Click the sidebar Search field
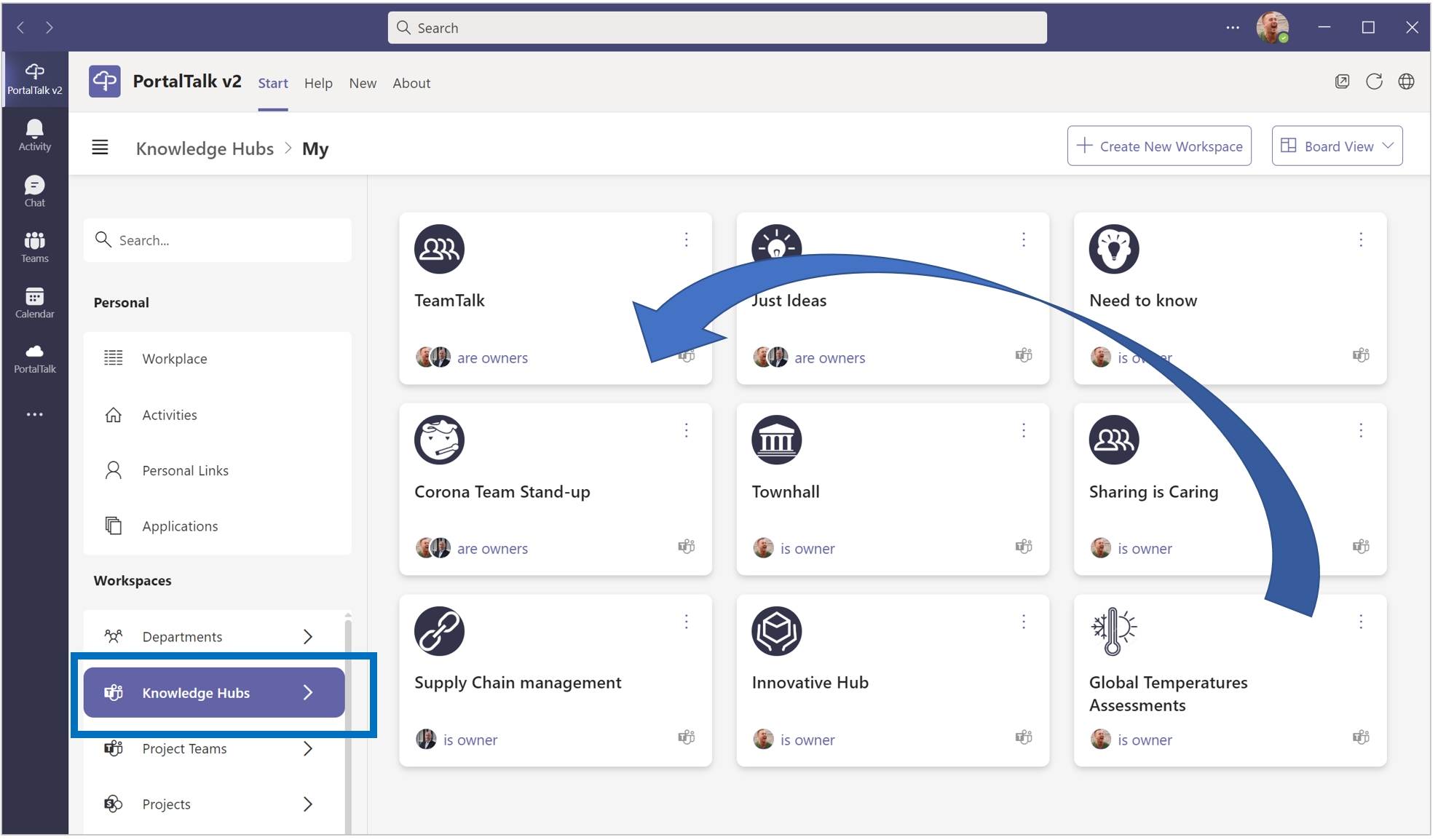The width and height of the screenshot is (1438, 840). [217, 240]
